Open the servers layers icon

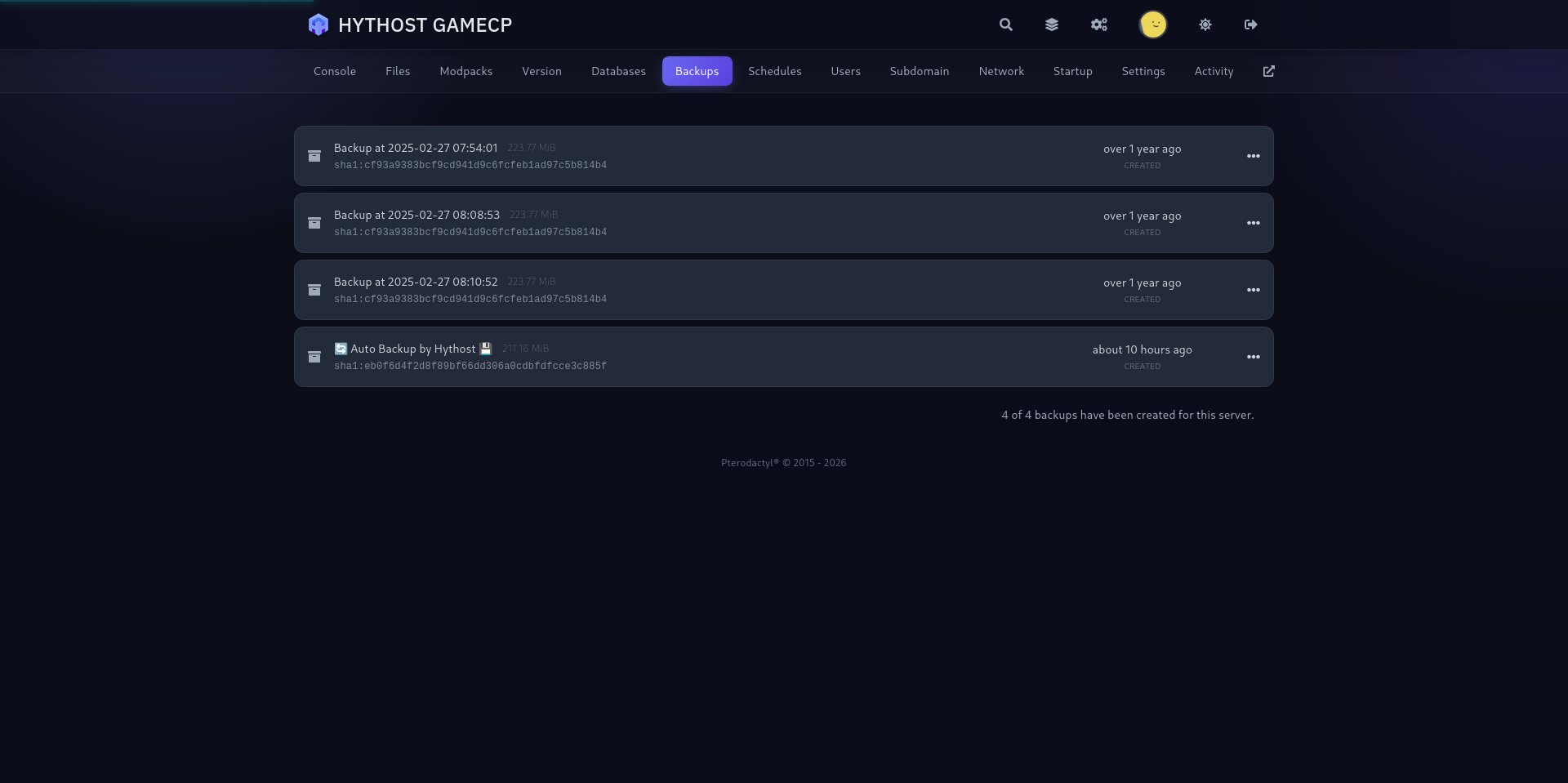[x=1052, y=24]
